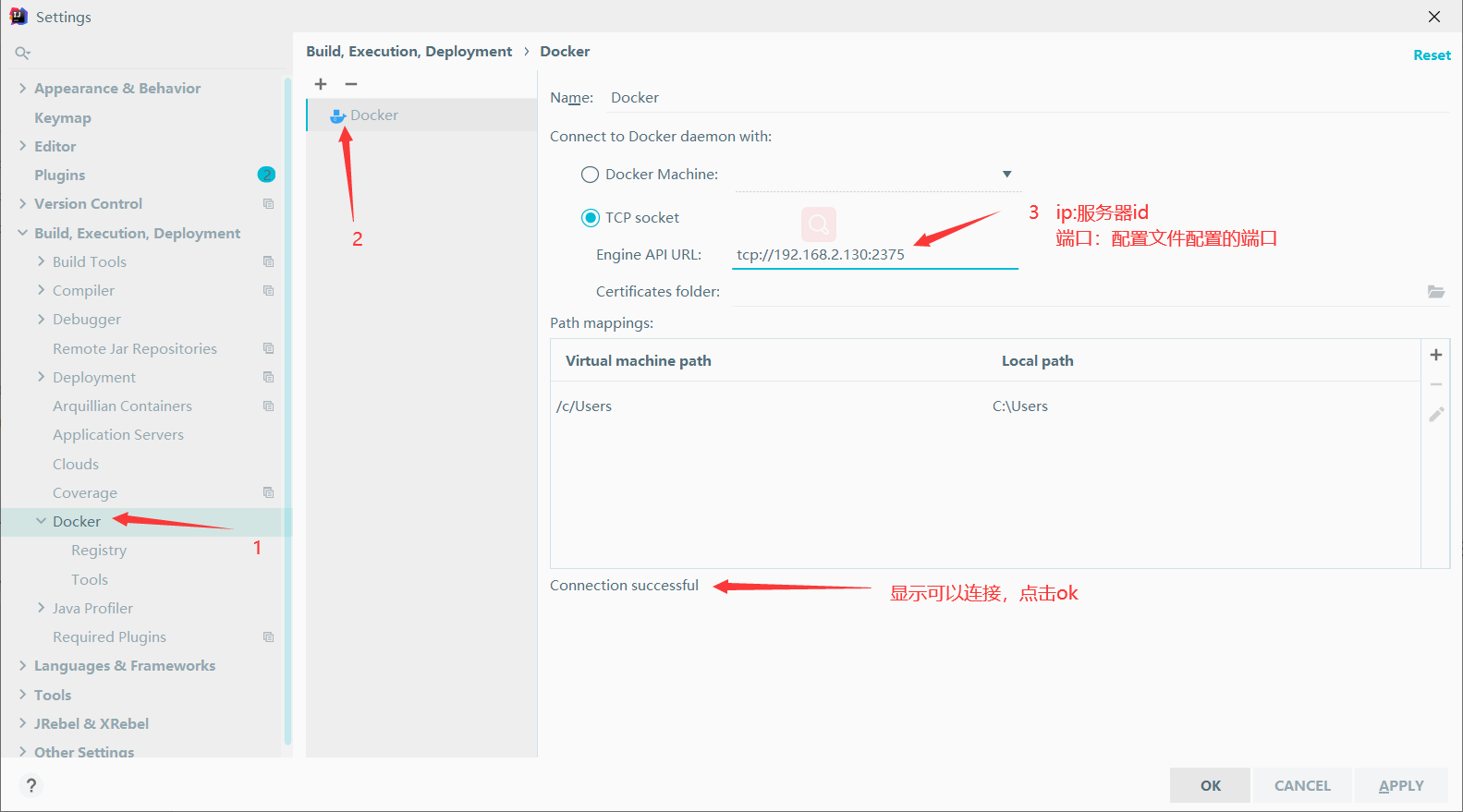Click the settings tree scrollbar

click(287, 411)
